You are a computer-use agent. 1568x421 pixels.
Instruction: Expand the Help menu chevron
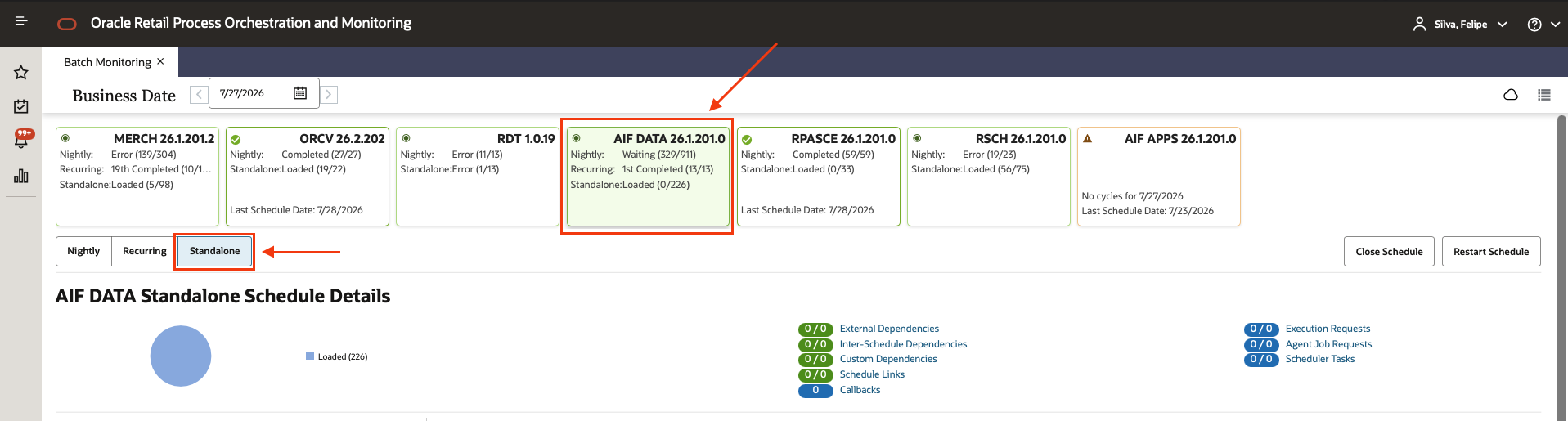[1555, 25]
